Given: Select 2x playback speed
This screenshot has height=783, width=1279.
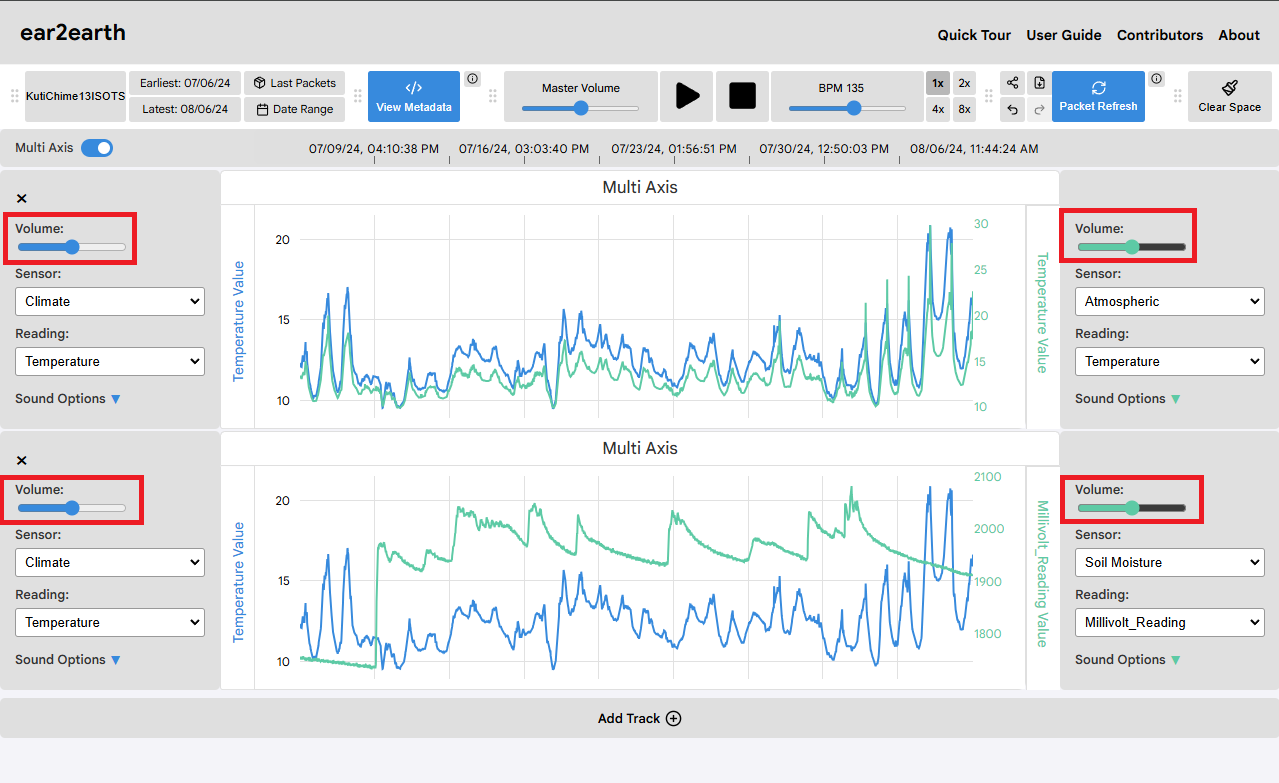Looking at the screenshot, I should pos(964,83).
